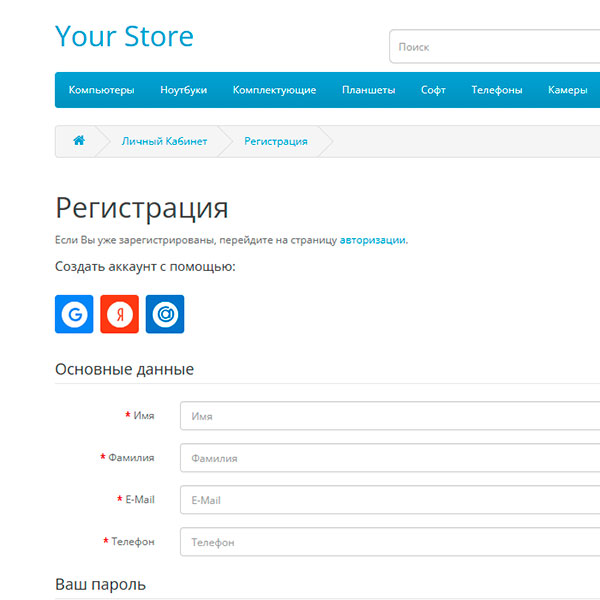Click the Телефон input field
This screenshot has width=600, height=600.
point(390,542)
